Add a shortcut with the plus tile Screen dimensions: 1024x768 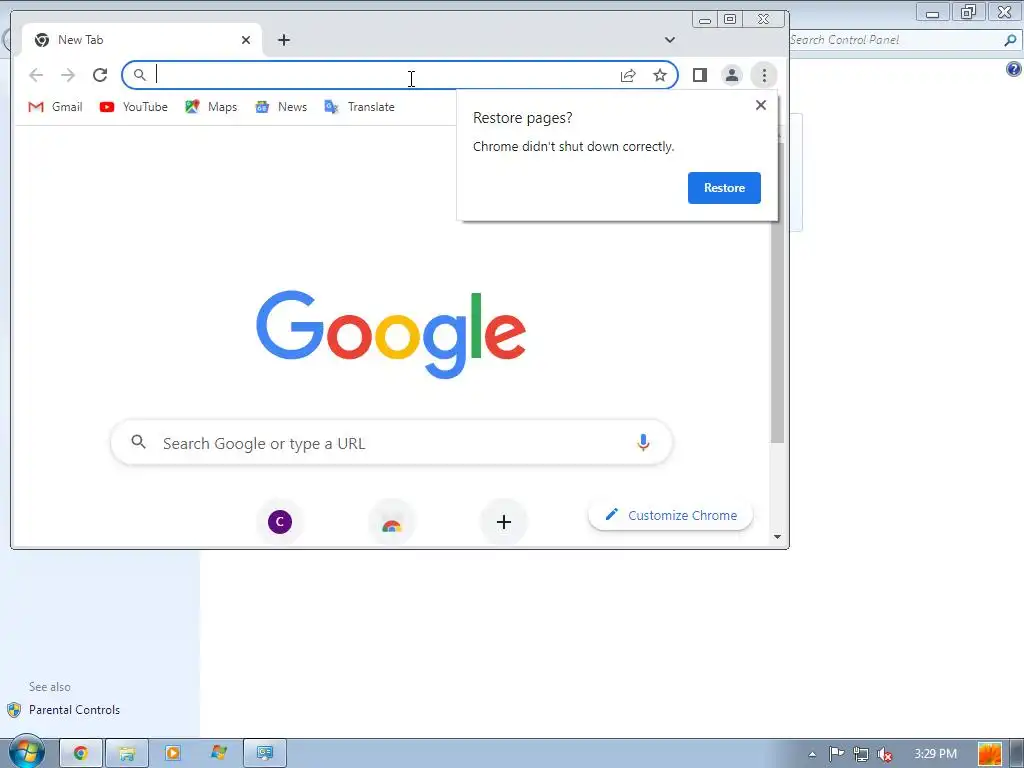click(504, 522)
